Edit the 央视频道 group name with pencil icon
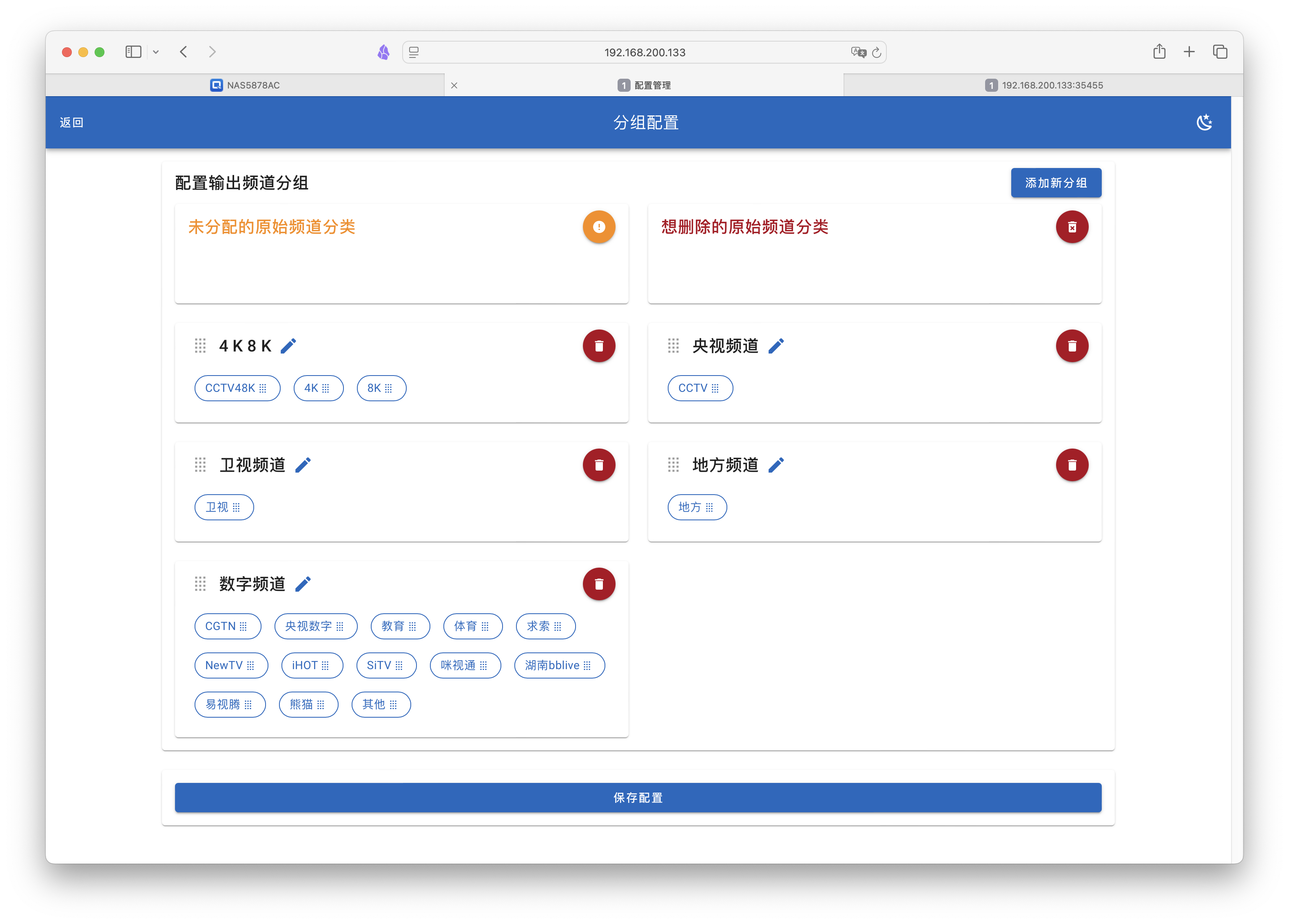Image resolution: width=1289 pixels, height=924 pixels. [777, 345]
